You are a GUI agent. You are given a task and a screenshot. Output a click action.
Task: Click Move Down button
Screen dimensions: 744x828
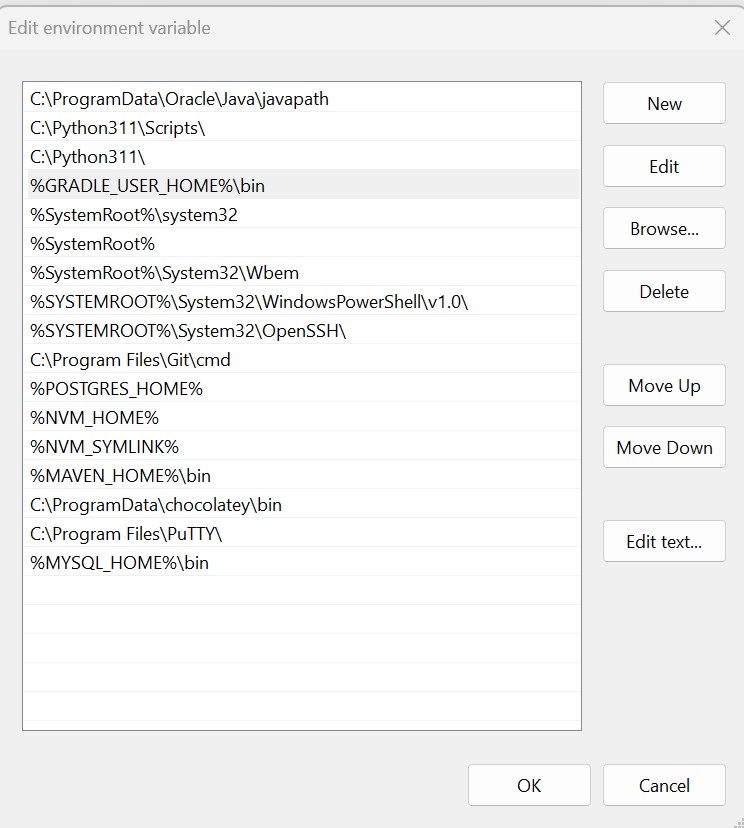tap(664, 448)
